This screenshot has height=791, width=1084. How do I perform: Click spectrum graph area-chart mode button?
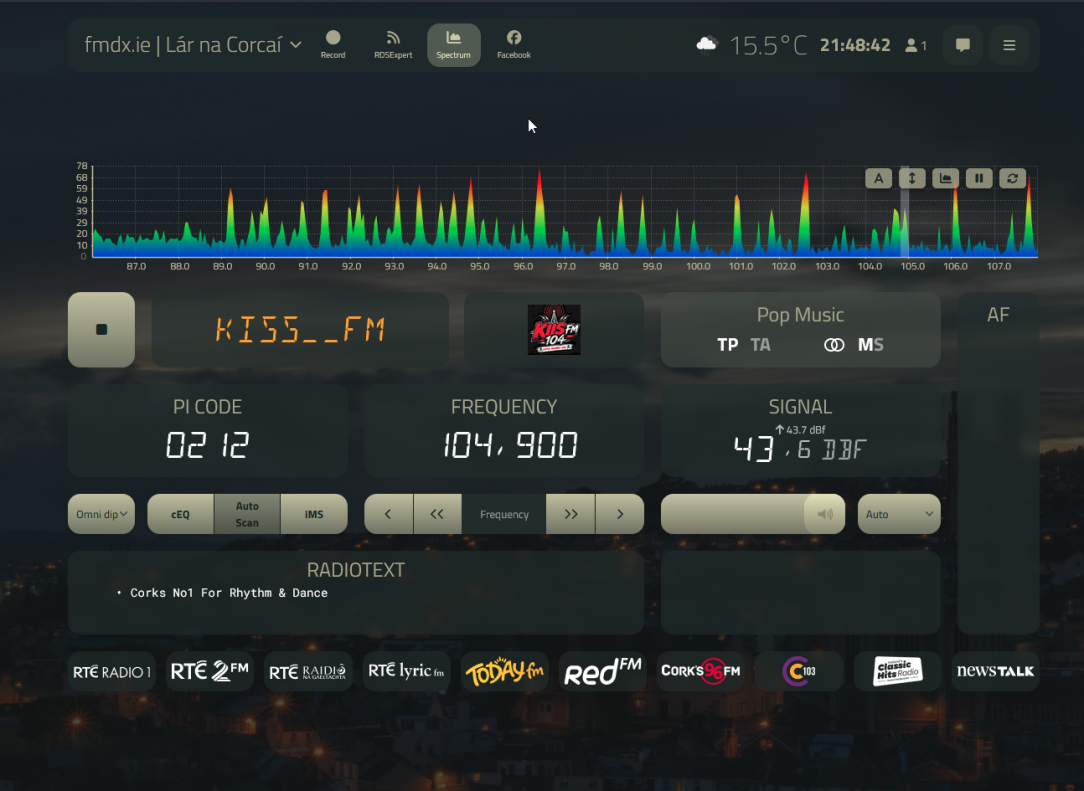point(945,178)
